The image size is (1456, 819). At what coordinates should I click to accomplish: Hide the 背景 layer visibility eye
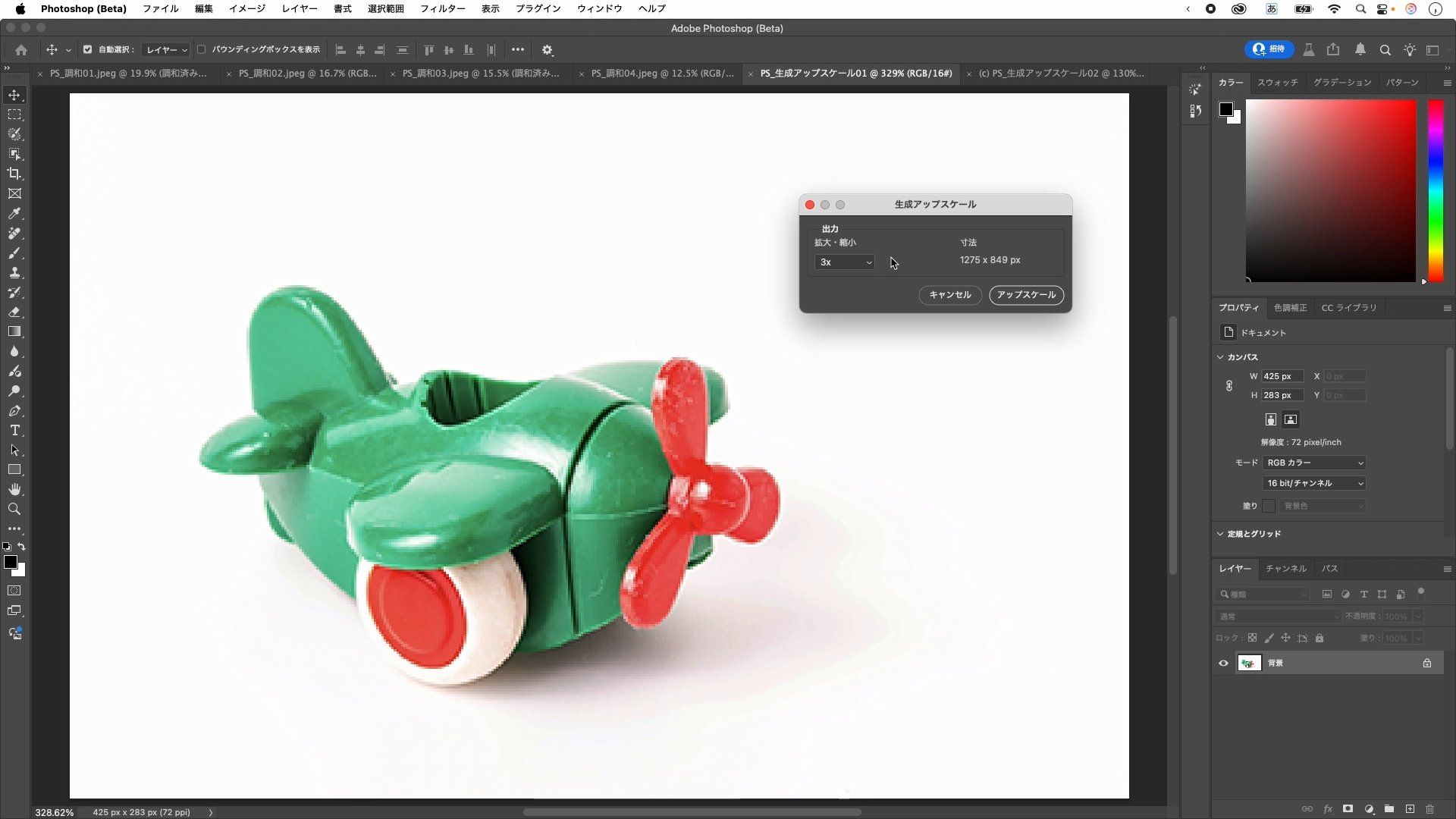point(1223,663)
